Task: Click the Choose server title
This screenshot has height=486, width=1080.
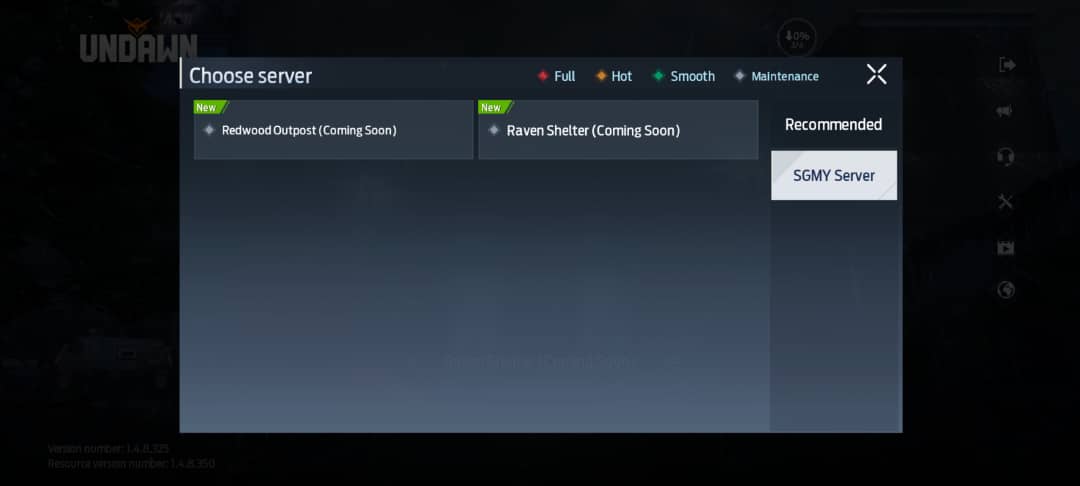Action: point(250,76)
